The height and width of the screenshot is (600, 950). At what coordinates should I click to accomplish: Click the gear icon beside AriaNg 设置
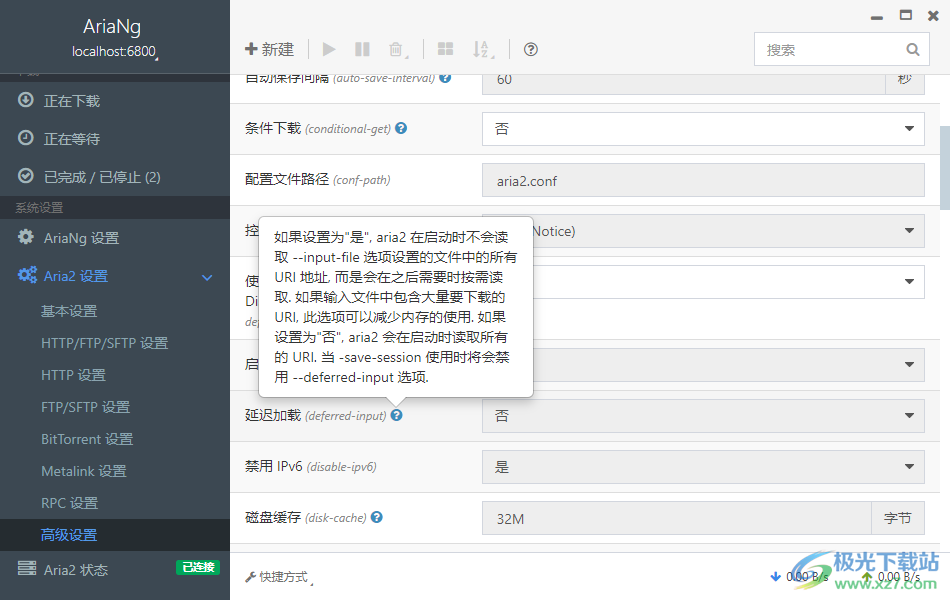[x=26, y=237]
